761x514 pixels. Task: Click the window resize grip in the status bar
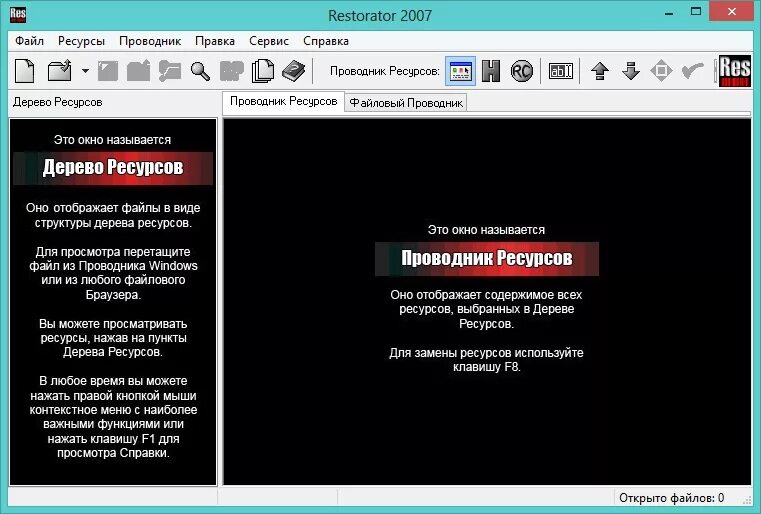[x=746, y=500]
